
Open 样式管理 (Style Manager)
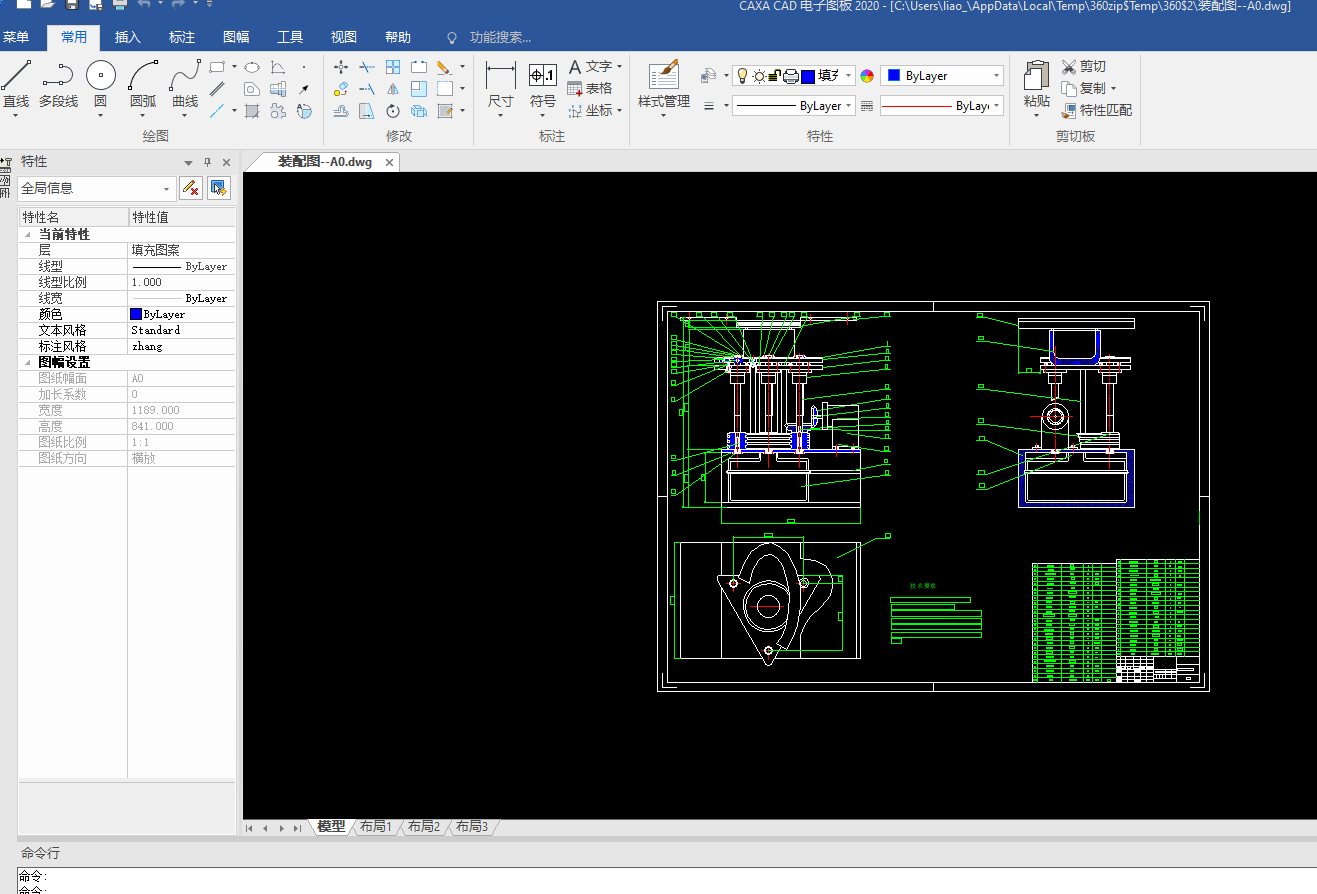click(664, 88)
